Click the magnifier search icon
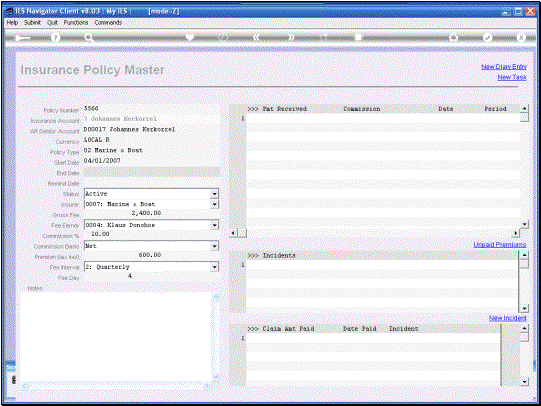Image resolution: width=541 pixels, height=406 pixels. point(89,38)
